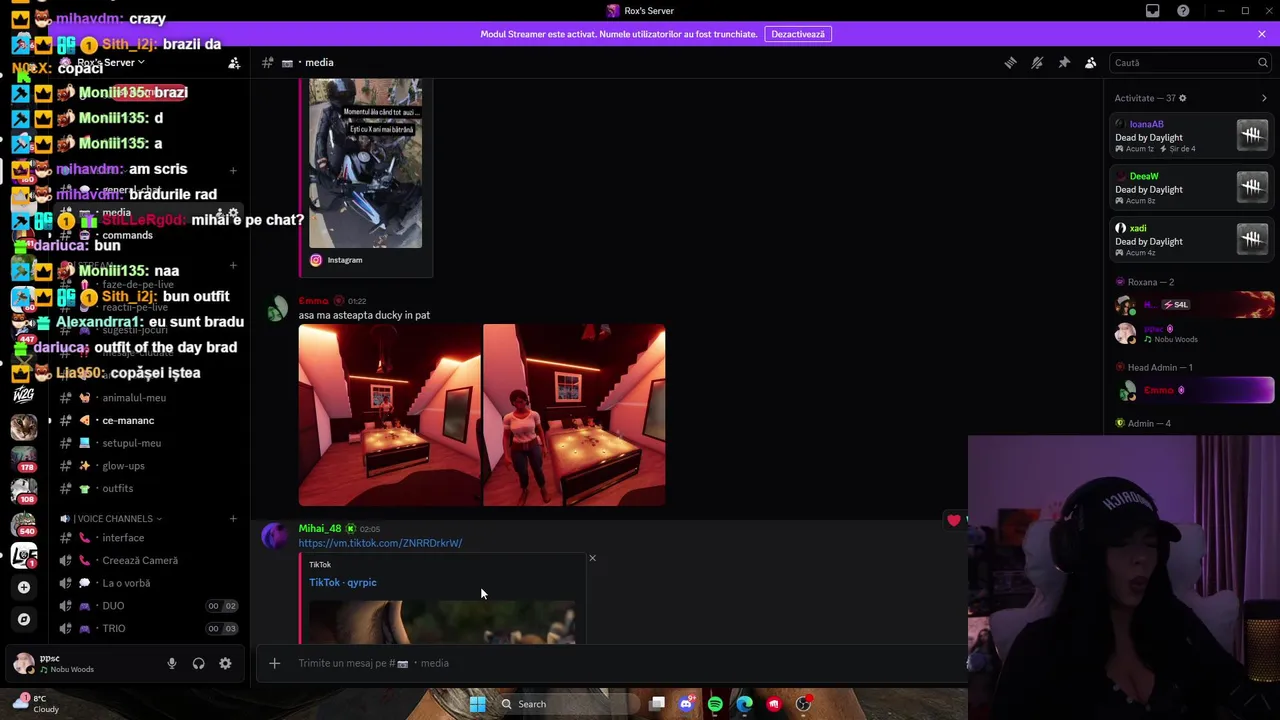Click the taskbar Search box

tap(565, 704)
